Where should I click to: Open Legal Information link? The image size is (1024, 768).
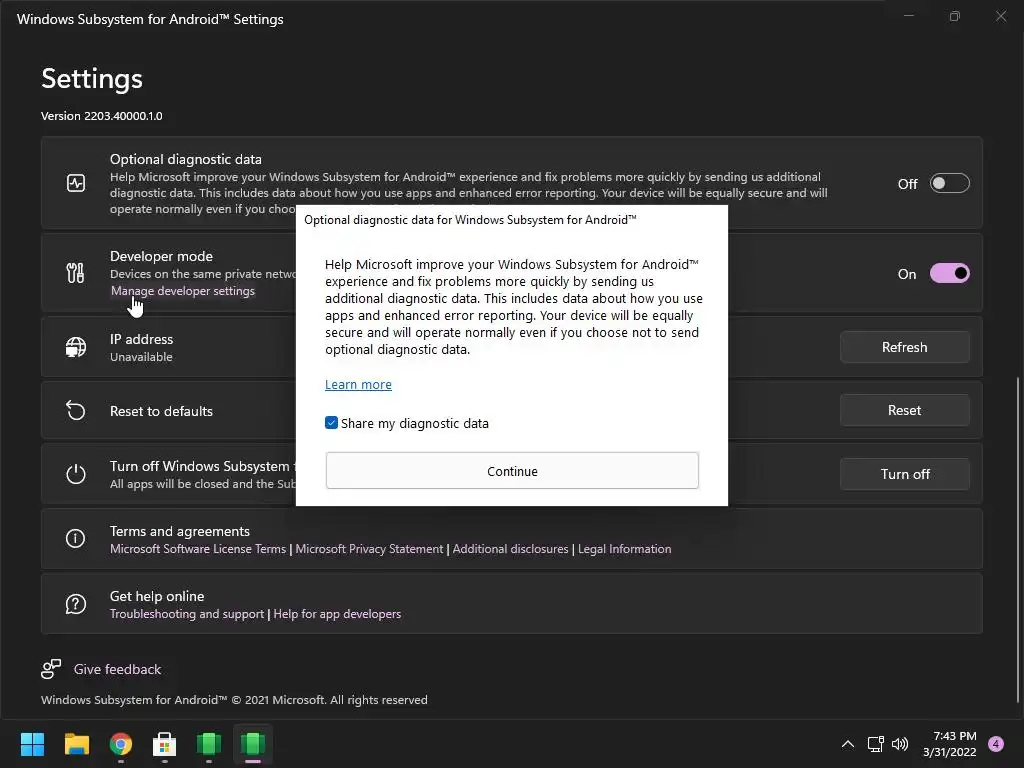(624, 549)
